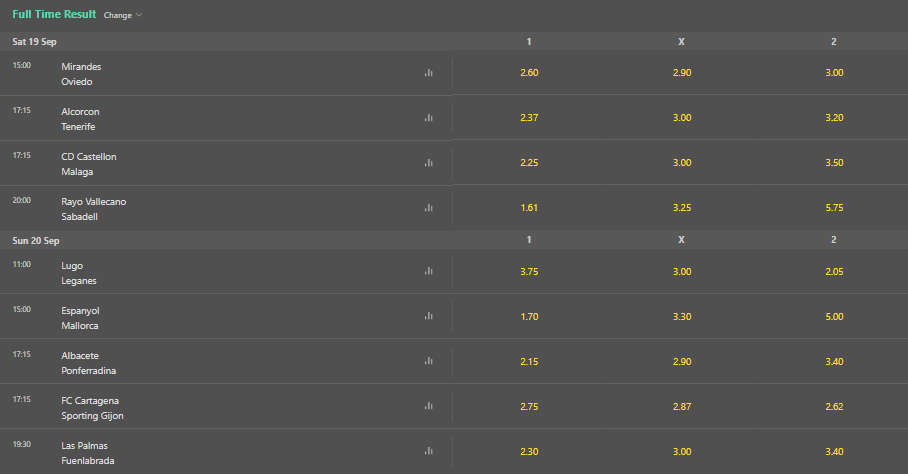View stats icon for CD Castellon vs Malaga
The height and width of the screenshot is (474, 908).
pos(429,163)
